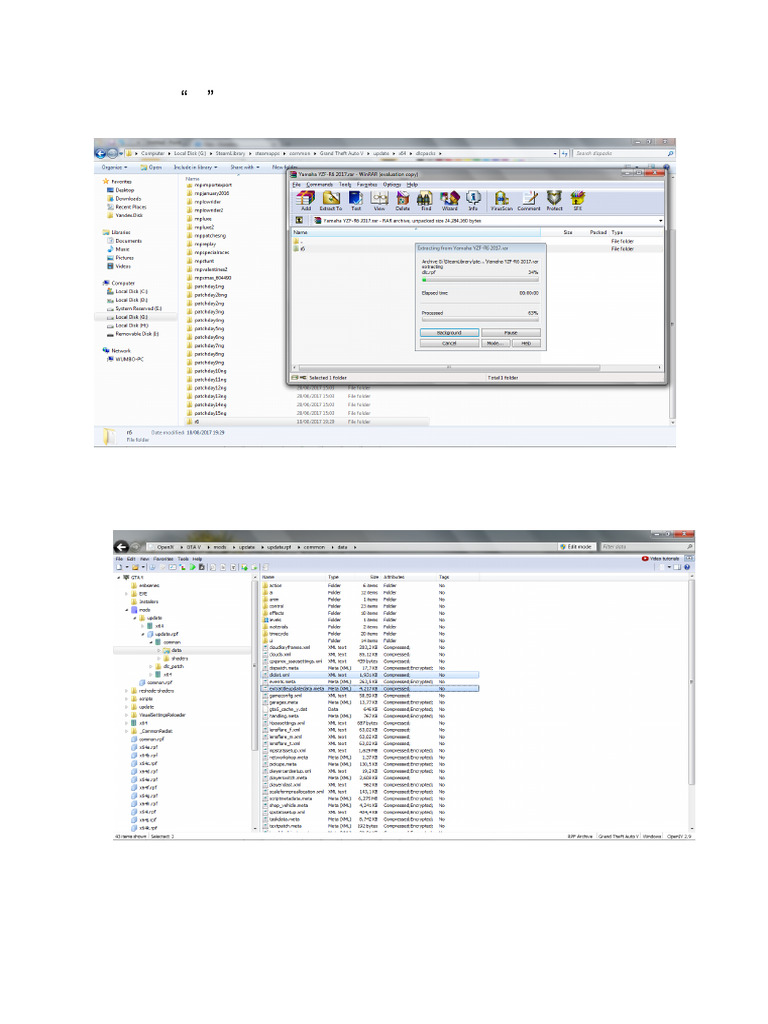Screen dimensions: 768x1024
Task: Click the dlcpacks breadcrumb segment in Explorer
Action: pyautogui.click(x=426, y=153)
